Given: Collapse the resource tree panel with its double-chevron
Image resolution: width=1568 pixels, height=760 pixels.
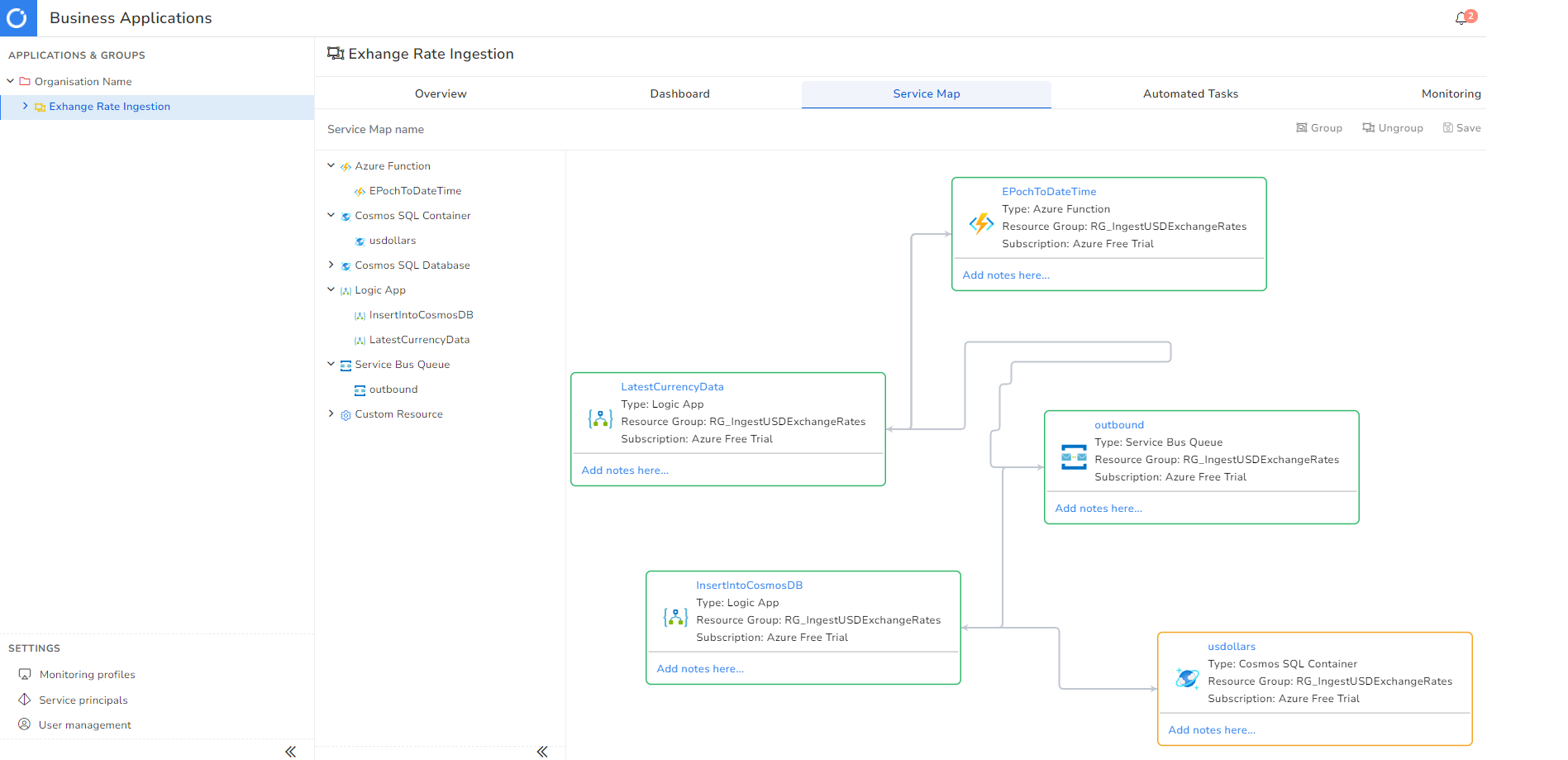Looking at the screenshot, I should [542, 751].
